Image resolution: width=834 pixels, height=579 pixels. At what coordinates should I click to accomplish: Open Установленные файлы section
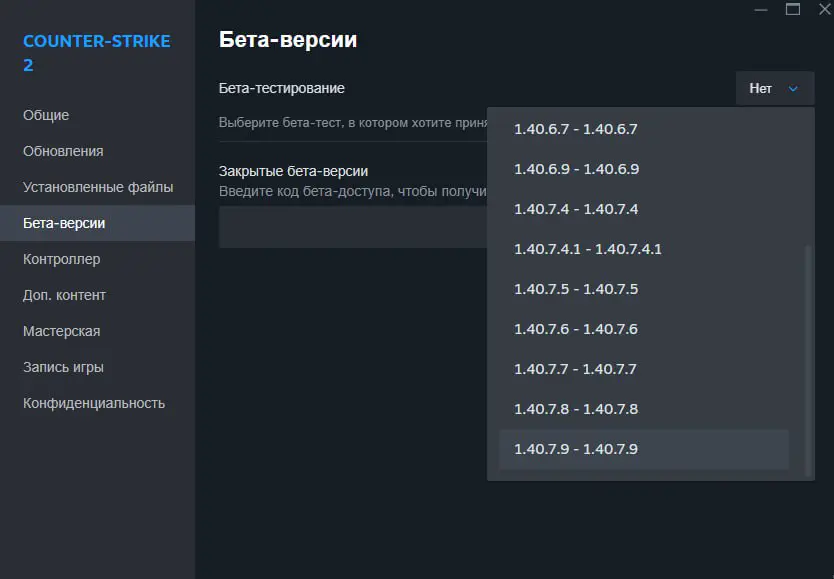97,187
